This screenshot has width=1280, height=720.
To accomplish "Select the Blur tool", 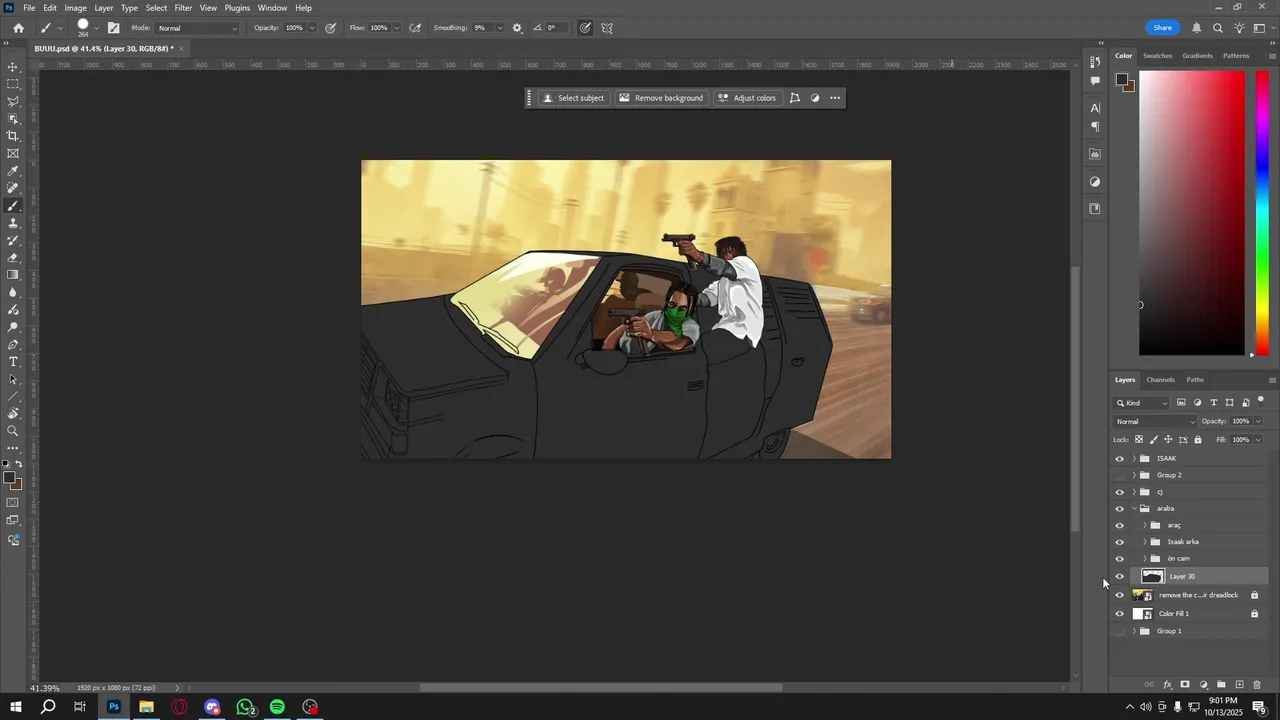I will (13, 292).
